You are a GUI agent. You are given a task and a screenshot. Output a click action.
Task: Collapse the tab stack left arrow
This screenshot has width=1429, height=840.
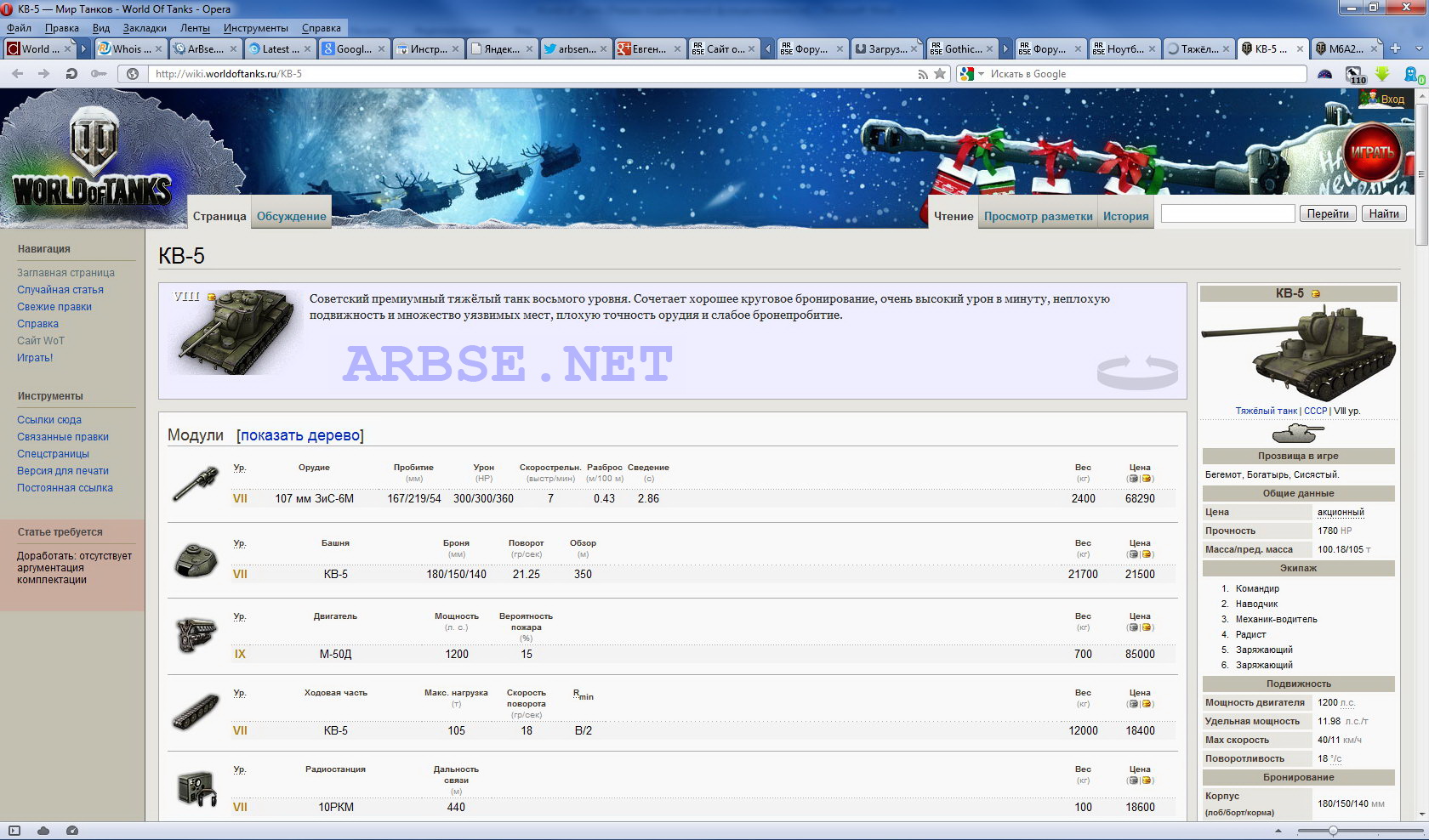(768, 49)
